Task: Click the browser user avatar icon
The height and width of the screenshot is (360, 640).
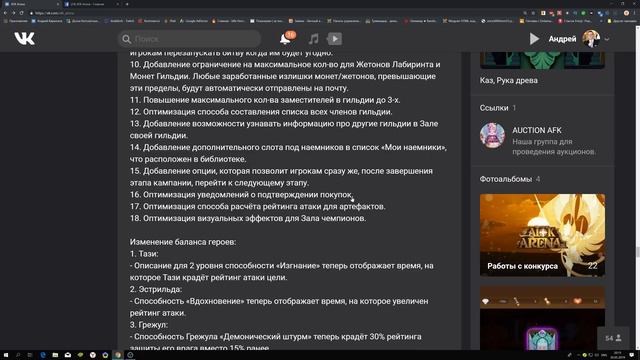Action: click(626, 13)
